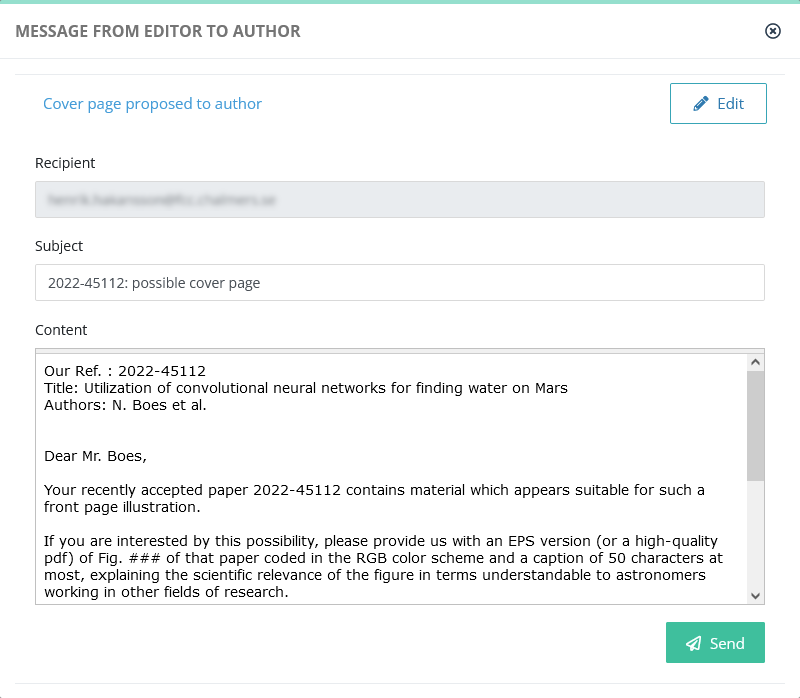
Task: Click the Edit button label text
Action: (730, 104)
